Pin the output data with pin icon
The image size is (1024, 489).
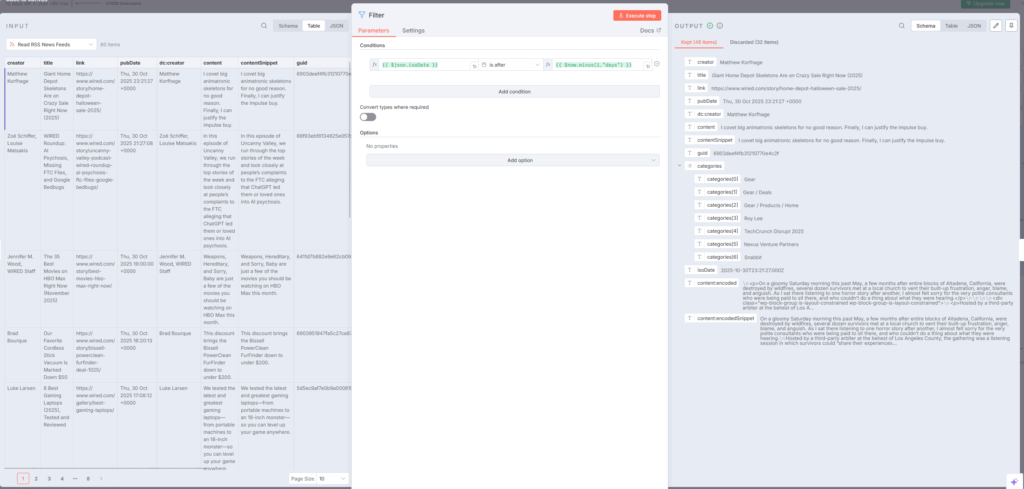pos(1010,25)
